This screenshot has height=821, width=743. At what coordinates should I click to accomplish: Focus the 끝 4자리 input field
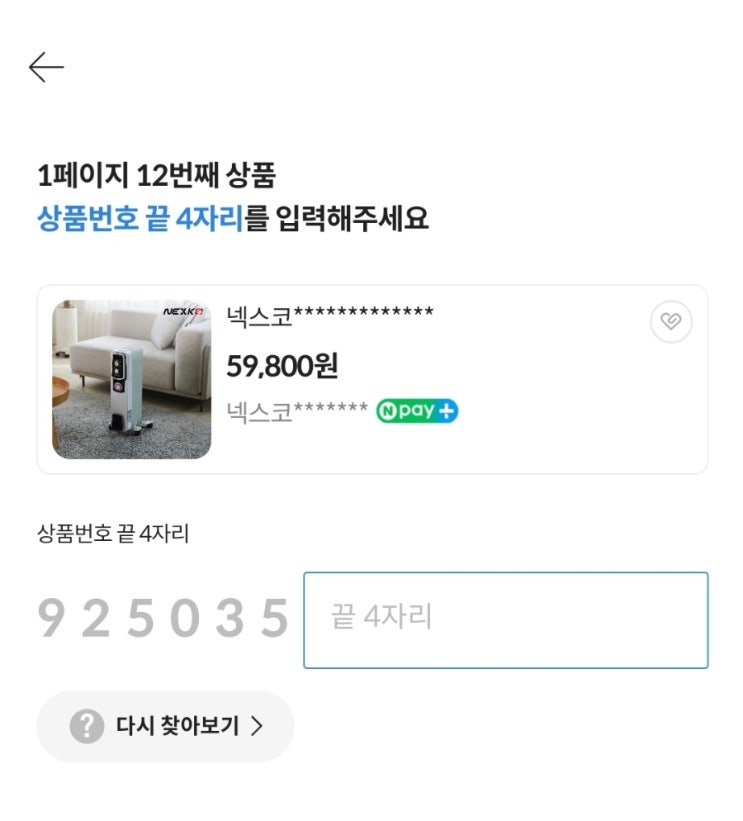click(x=505, y=620)
